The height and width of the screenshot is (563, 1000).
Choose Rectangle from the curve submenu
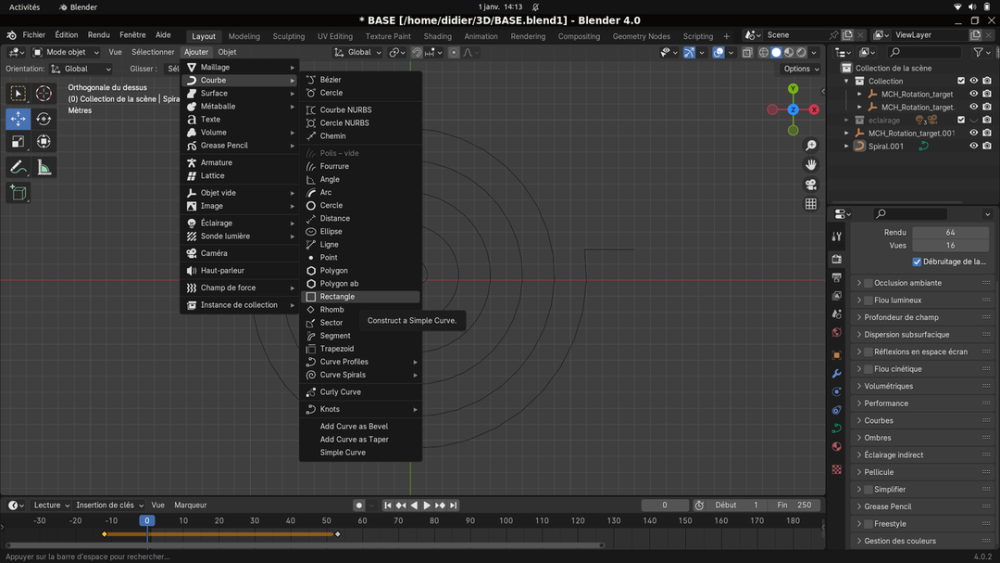(337, 297)
